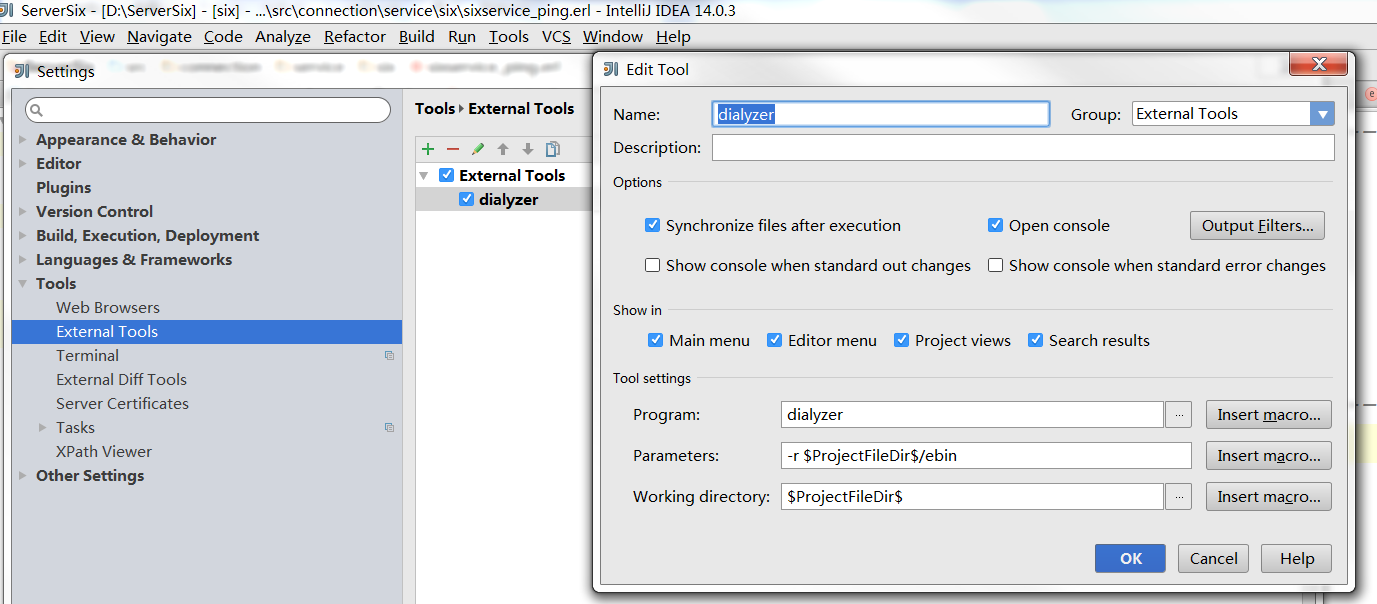Select Server Certificates item
Image resolution: width=1377 pixels, height=604 pixels.
coord(122,404)
